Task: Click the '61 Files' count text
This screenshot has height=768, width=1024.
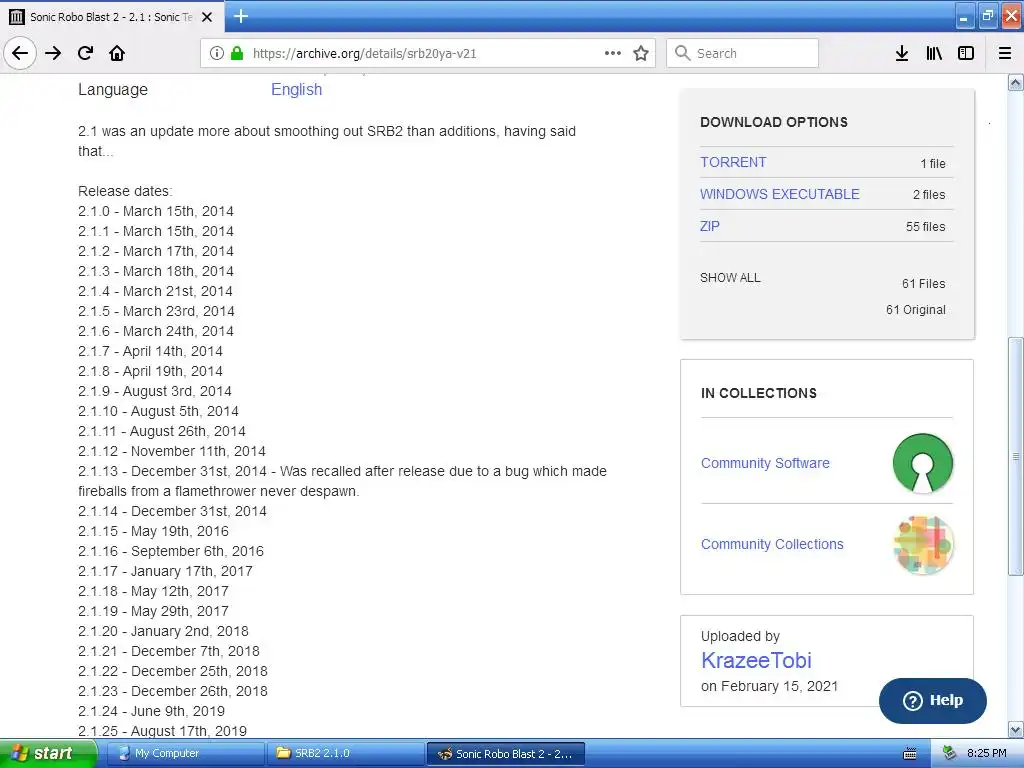Action: point(923,283)
